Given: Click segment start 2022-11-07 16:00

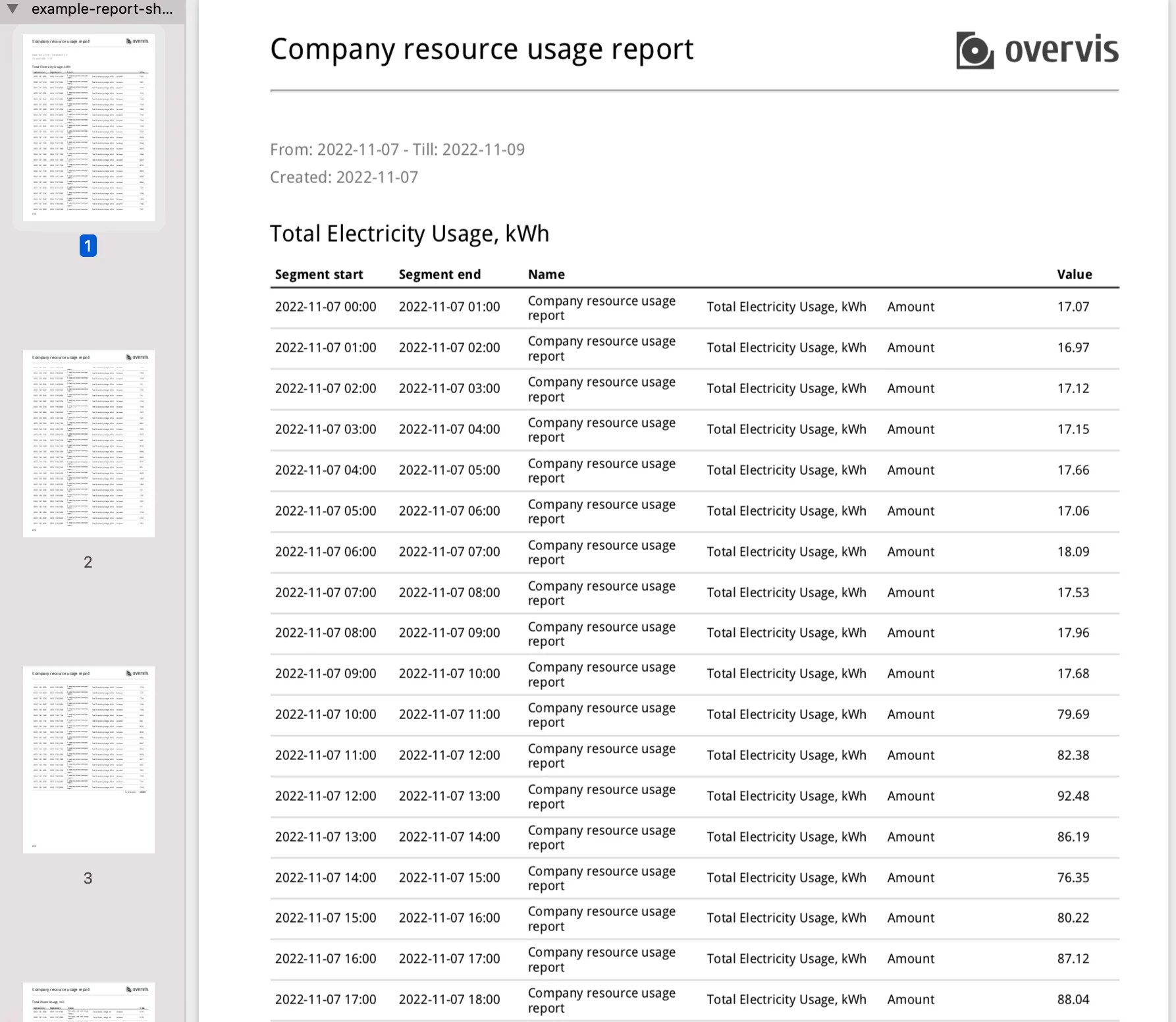Looking at the screenshot, I should (x=326, y=959).
